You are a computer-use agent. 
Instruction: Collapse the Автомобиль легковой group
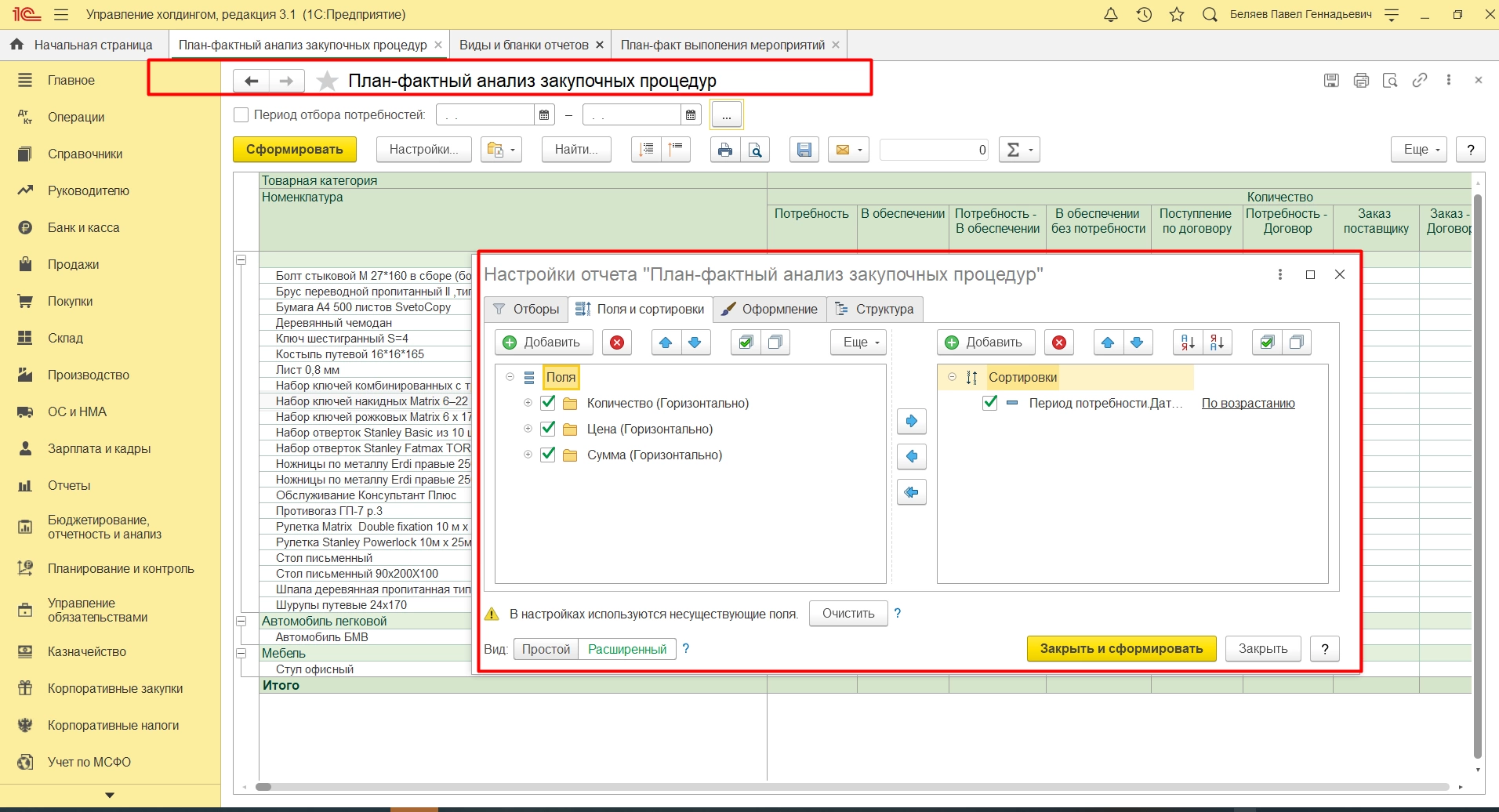point(241,621)
